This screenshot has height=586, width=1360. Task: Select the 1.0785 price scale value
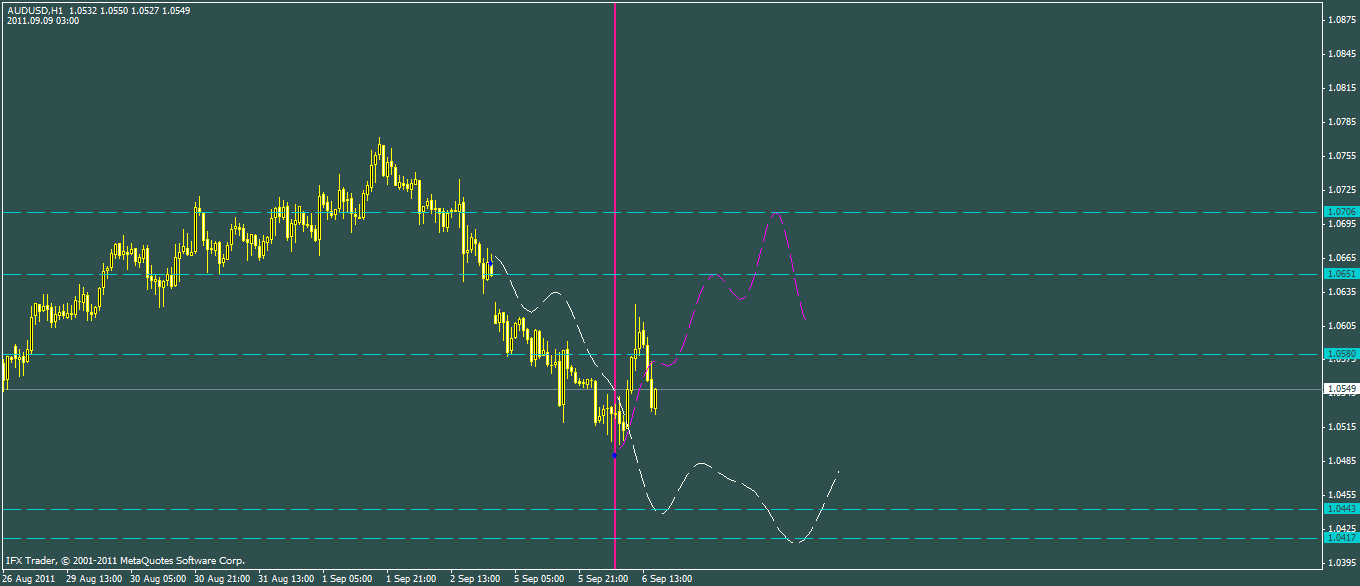pos(1340,122)
